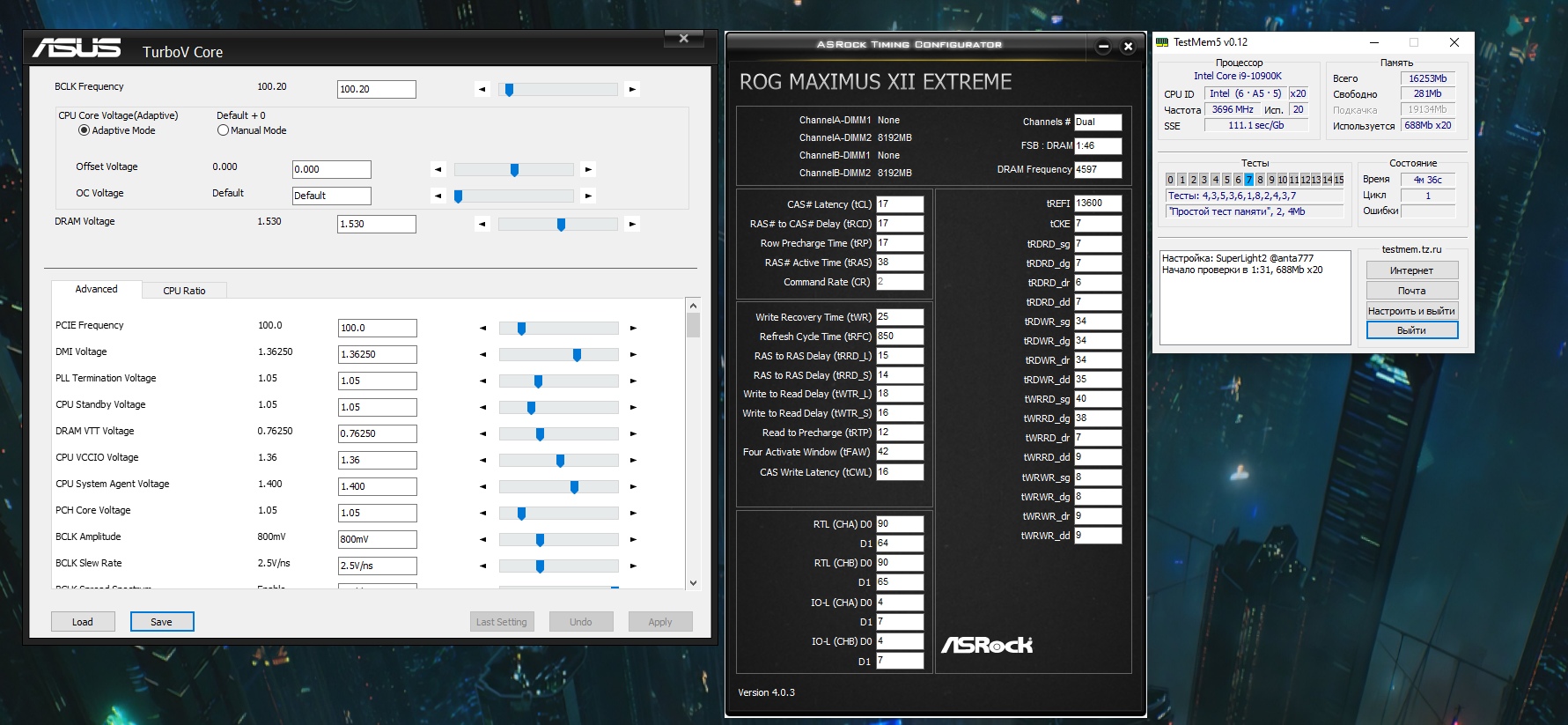Screen dimensions: 1568x725
Task: Click the Интернет button in TestMem5
Action: coord(1412,270)
